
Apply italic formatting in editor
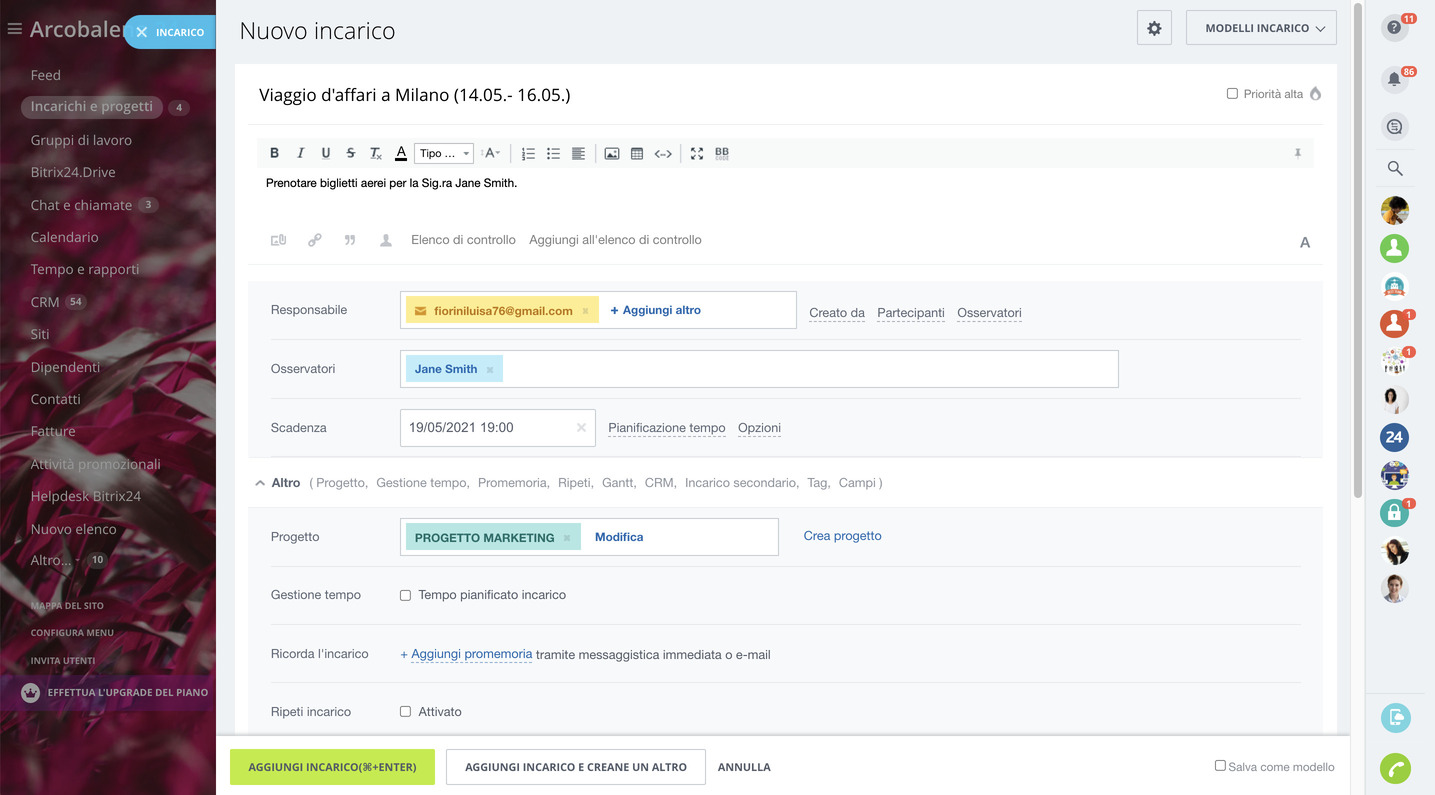300,153
